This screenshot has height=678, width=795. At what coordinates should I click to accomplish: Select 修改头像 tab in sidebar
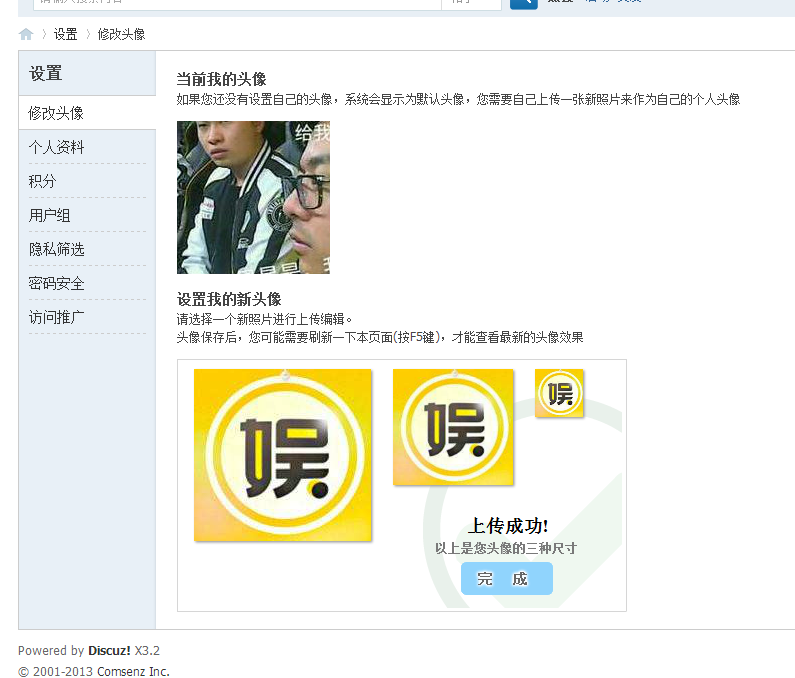pyautogui.click(x=87, y=113)
